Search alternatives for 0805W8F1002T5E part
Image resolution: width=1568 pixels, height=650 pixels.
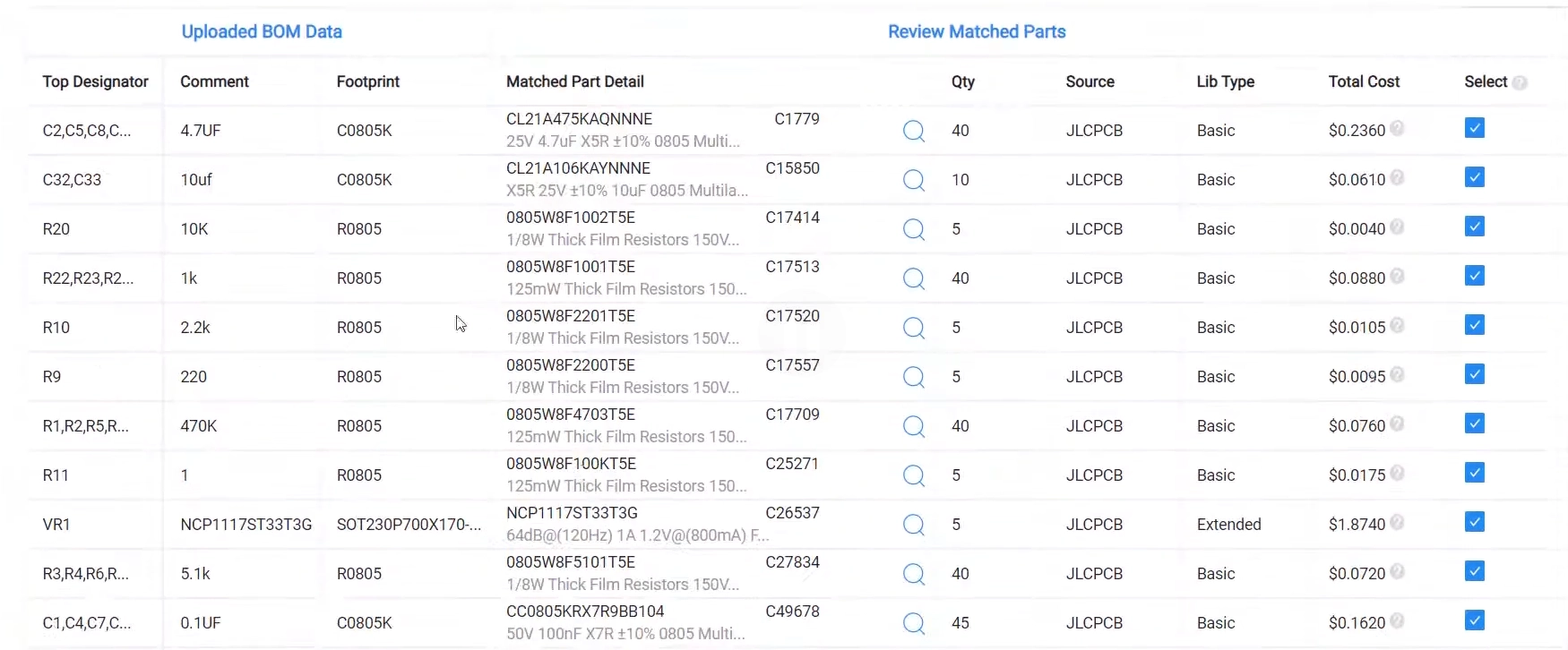point(913,229)
